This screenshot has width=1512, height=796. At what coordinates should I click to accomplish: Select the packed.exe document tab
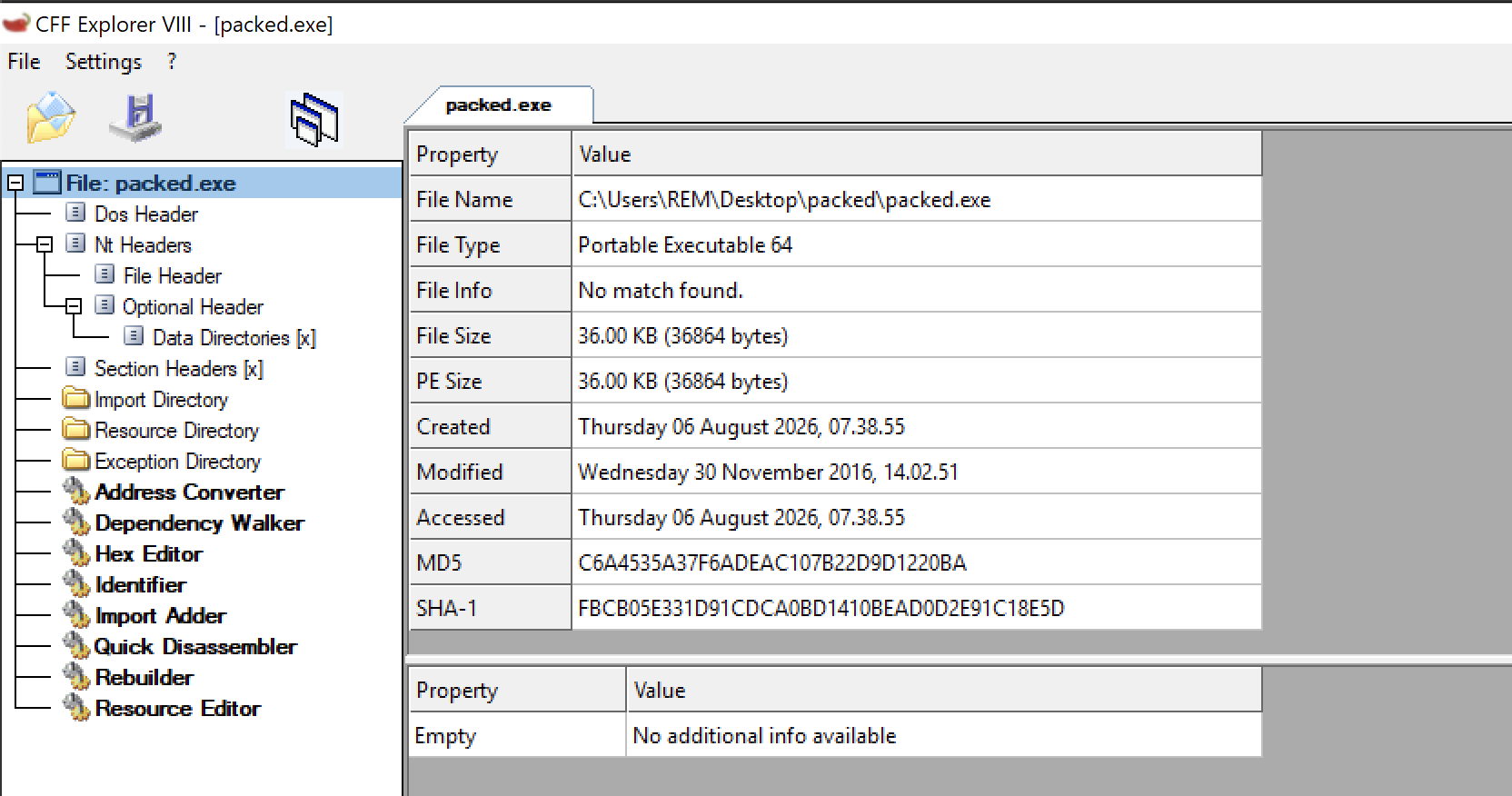[x=499, y=105]
